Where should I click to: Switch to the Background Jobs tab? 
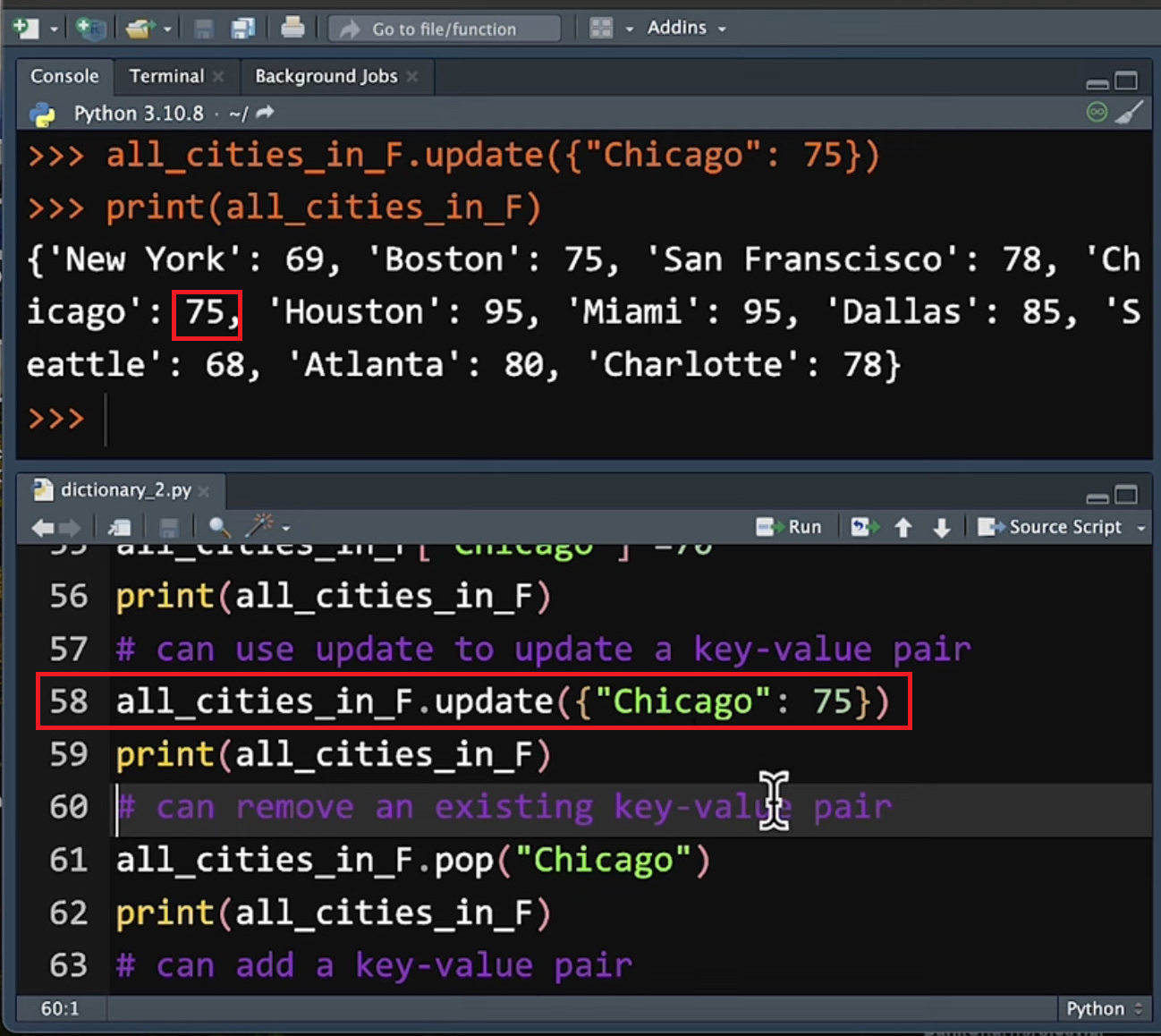tap(326, 76)
